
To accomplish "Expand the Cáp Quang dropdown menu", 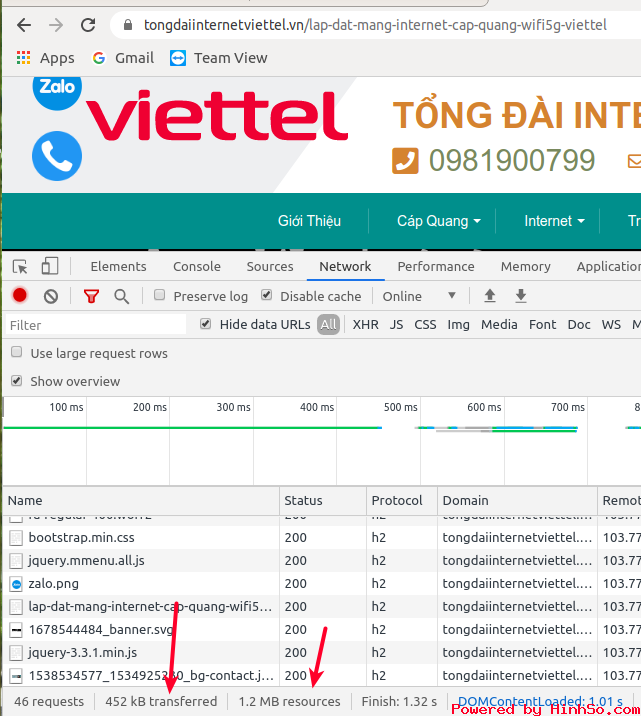I will tap(439, 221).
